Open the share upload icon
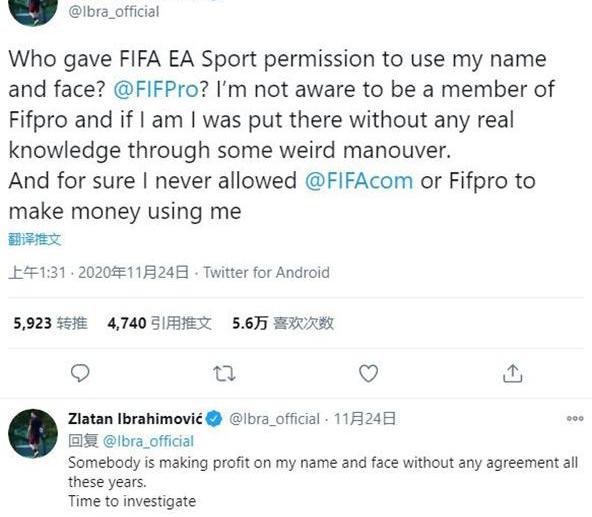The image size is (592, 517). tap(512, 373)
